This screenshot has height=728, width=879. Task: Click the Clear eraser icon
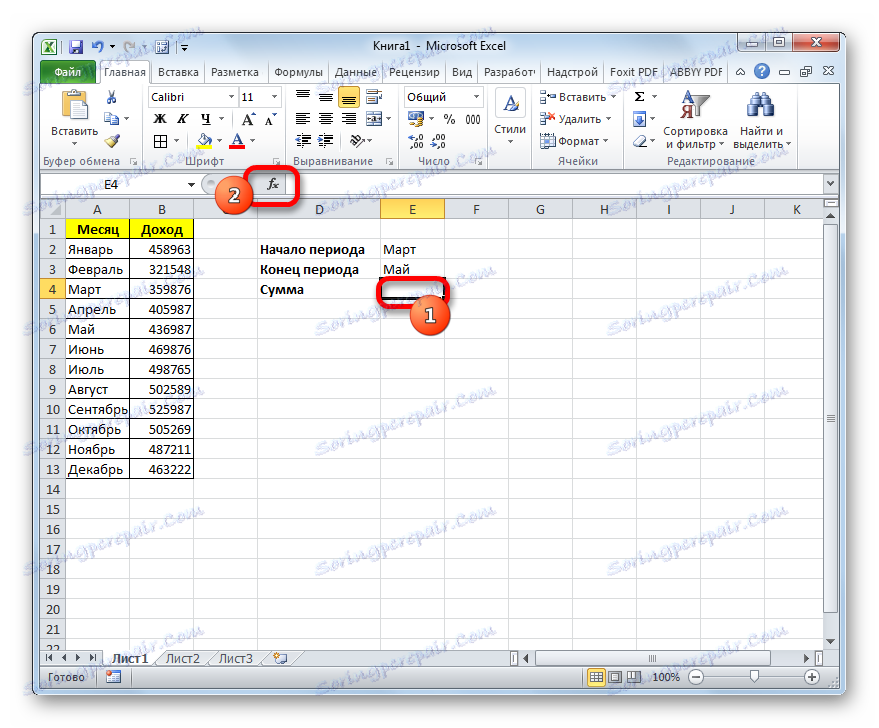[640, 141]
